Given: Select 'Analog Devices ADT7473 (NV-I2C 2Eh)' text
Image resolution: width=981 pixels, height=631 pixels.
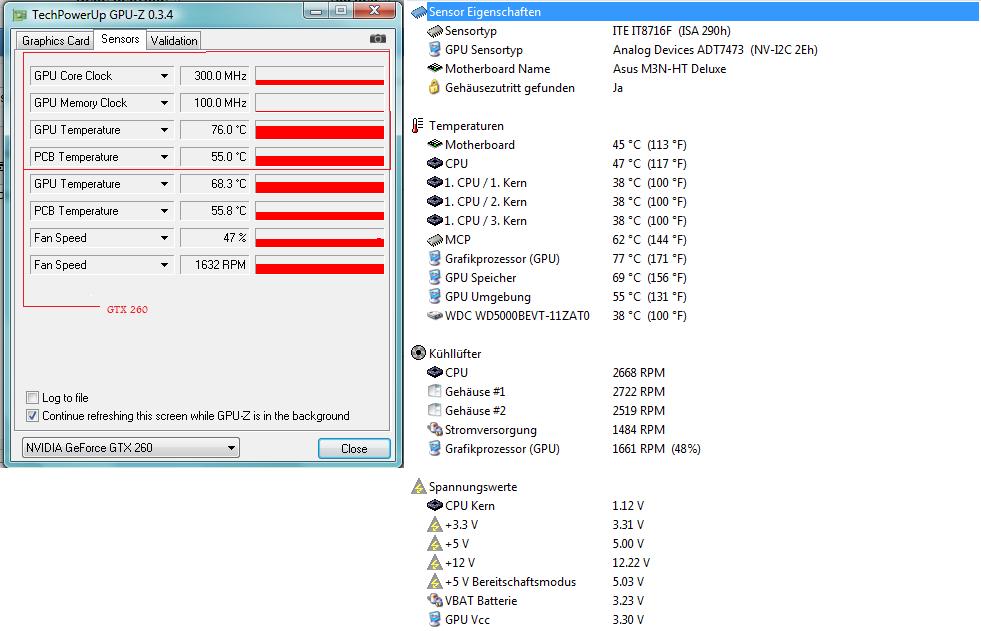Looking at the screenshot, I should pos(715,49).
